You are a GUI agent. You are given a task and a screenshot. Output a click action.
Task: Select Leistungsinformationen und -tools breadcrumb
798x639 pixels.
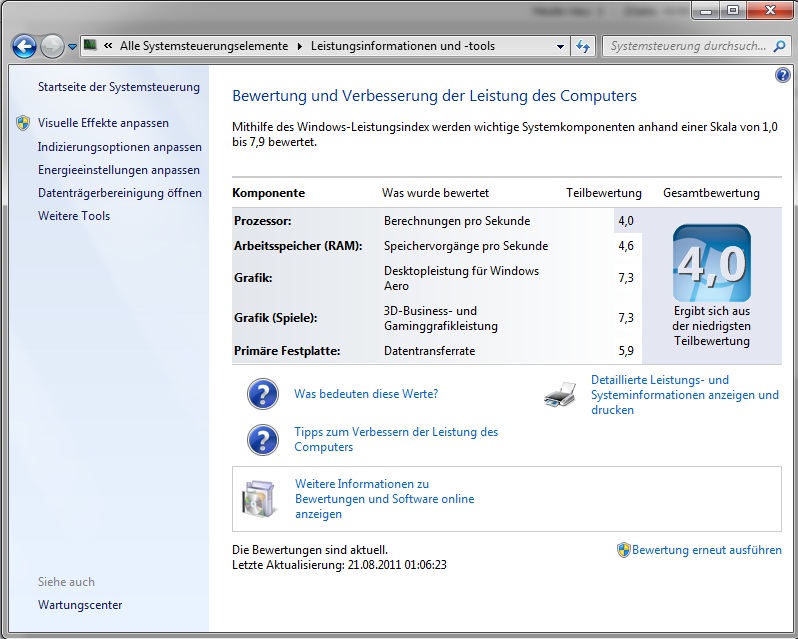click(403, 46)
